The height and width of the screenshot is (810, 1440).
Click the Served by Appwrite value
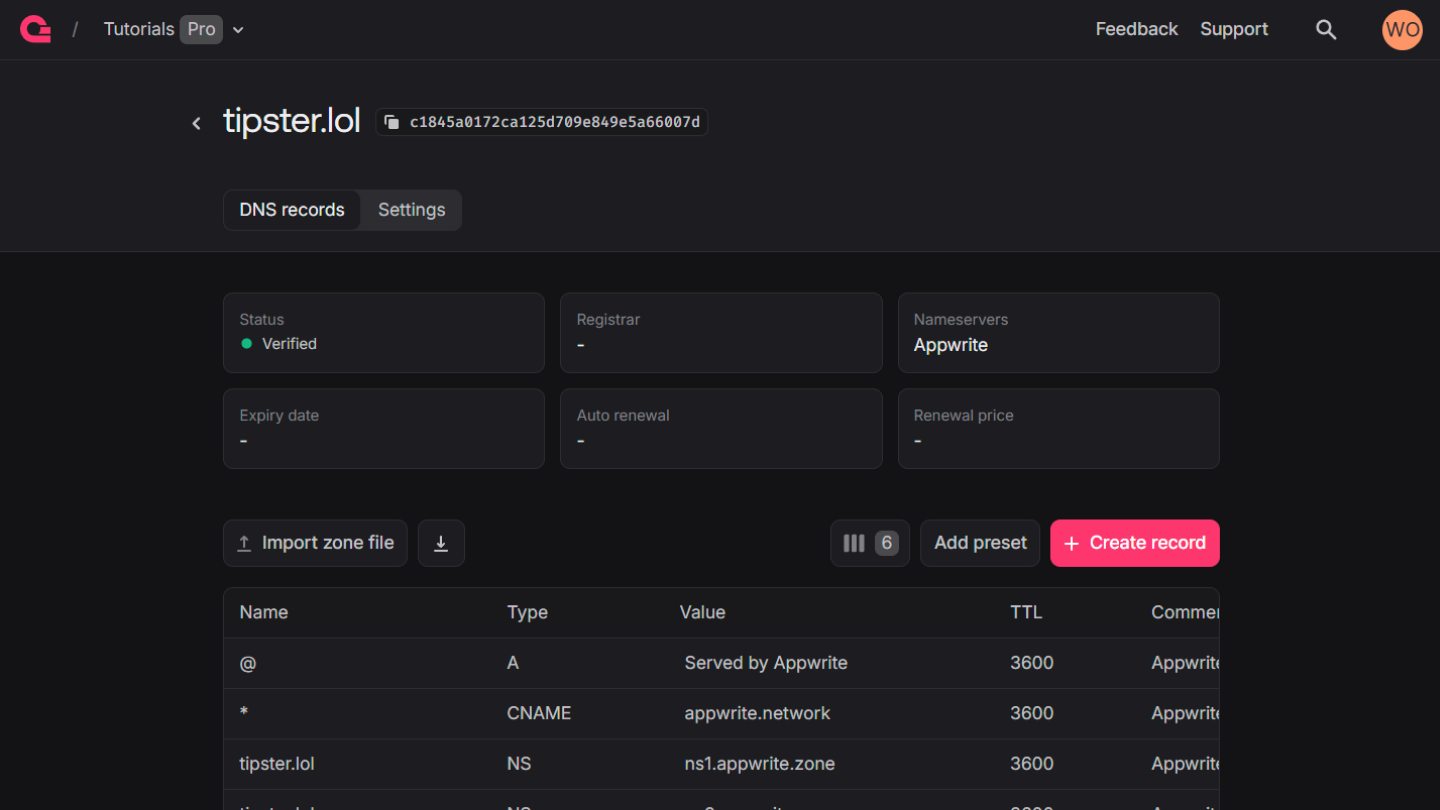pos(766,663)
